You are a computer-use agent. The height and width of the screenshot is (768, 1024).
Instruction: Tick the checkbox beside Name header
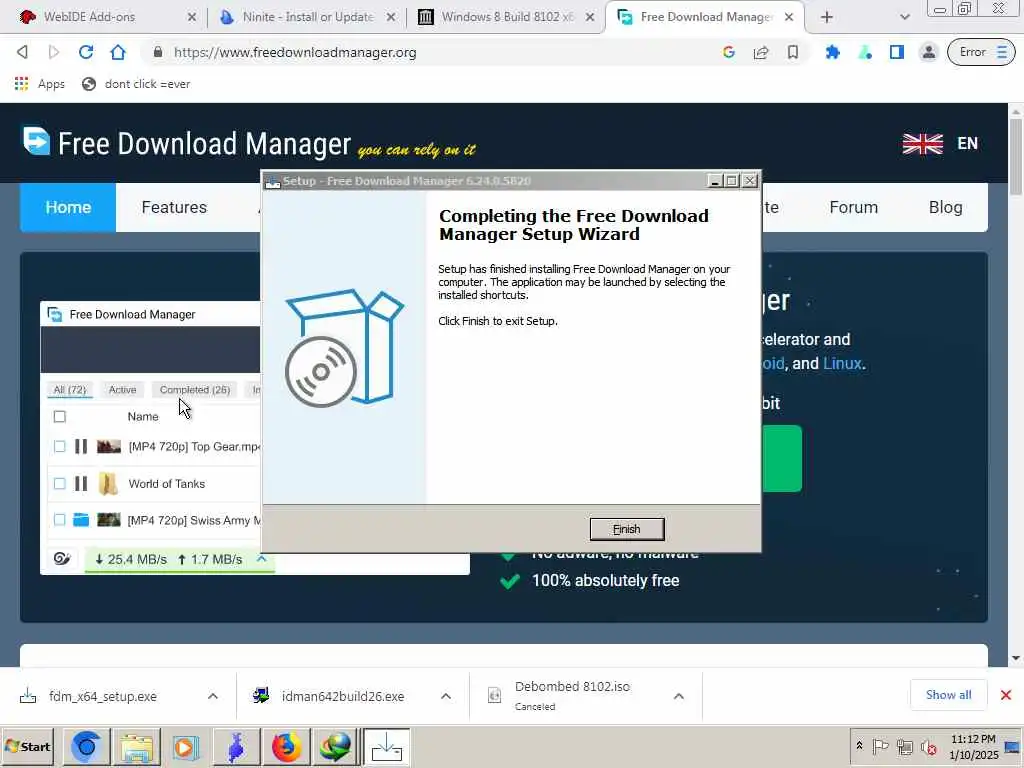click(59, 417)
